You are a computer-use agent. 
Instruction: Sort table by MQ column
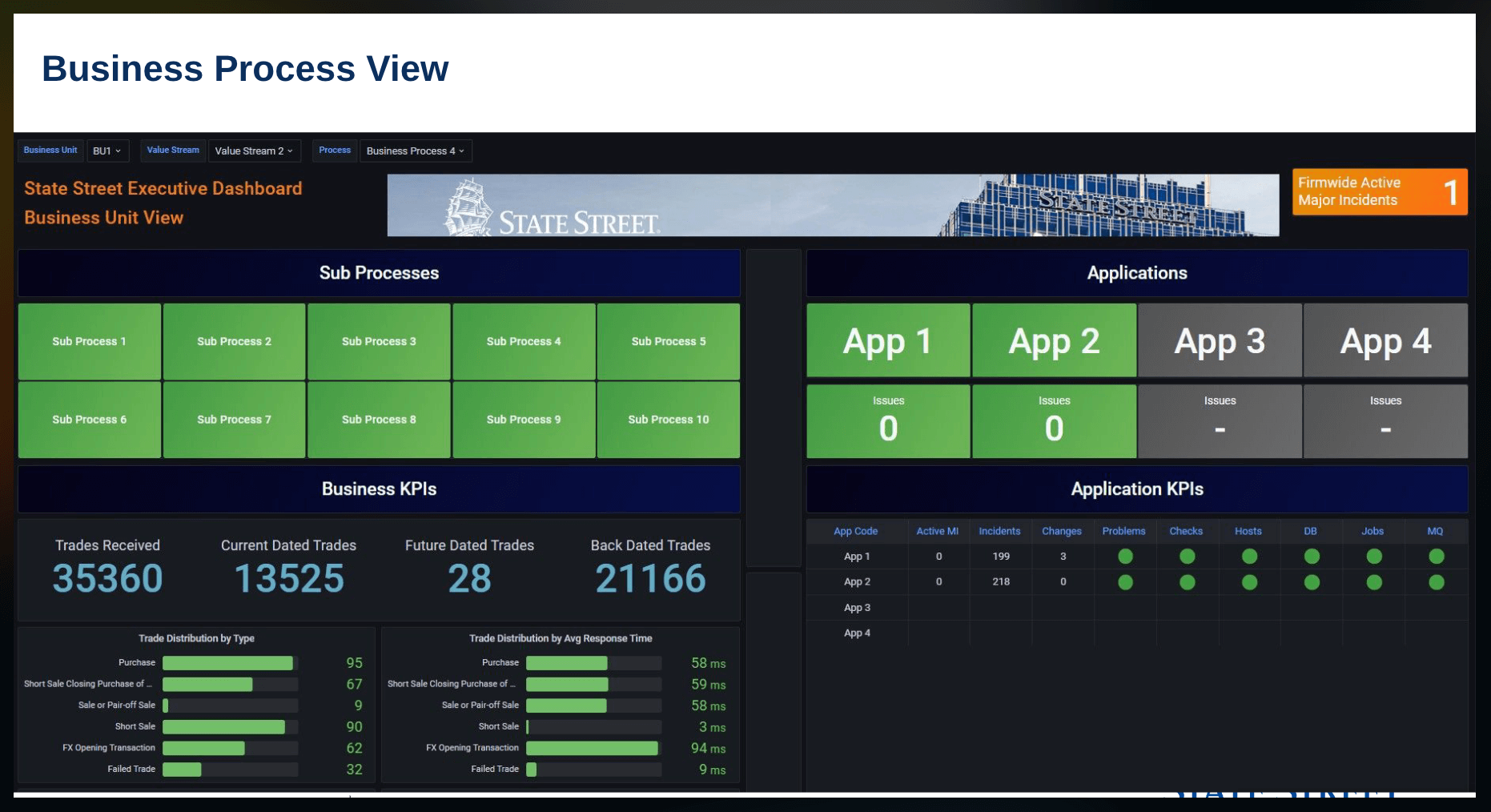pos(1435,531)
